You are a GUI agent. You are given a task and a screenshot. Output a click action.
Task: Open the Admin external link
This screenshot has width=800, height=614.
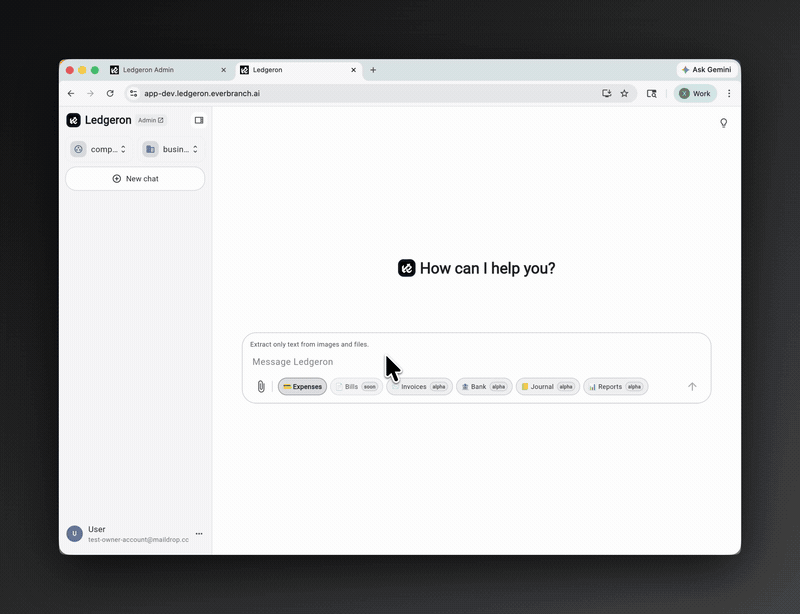151,120
